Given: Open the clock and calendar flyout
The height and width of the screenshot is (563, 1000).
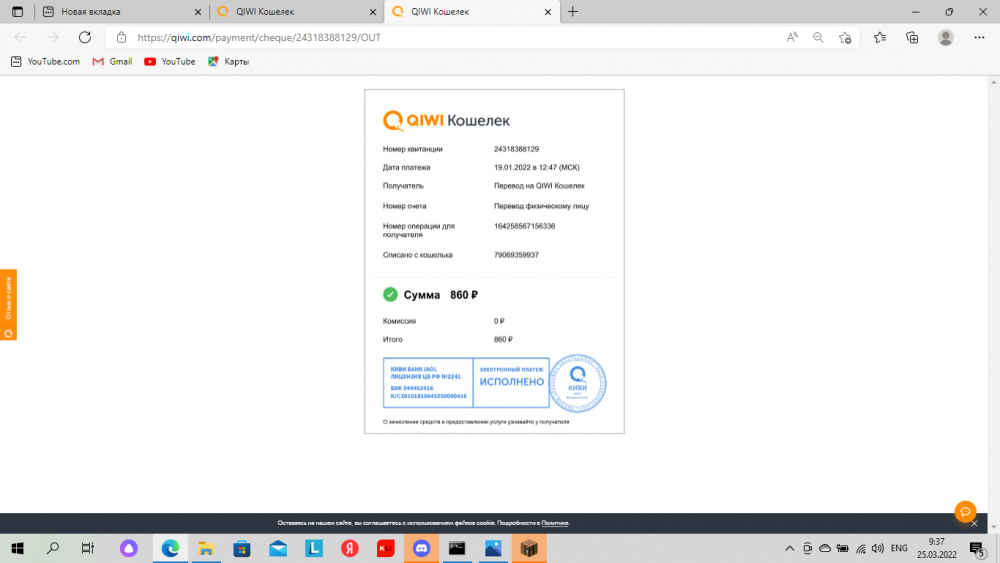Looking at the screenshot, I should [937, 548].
